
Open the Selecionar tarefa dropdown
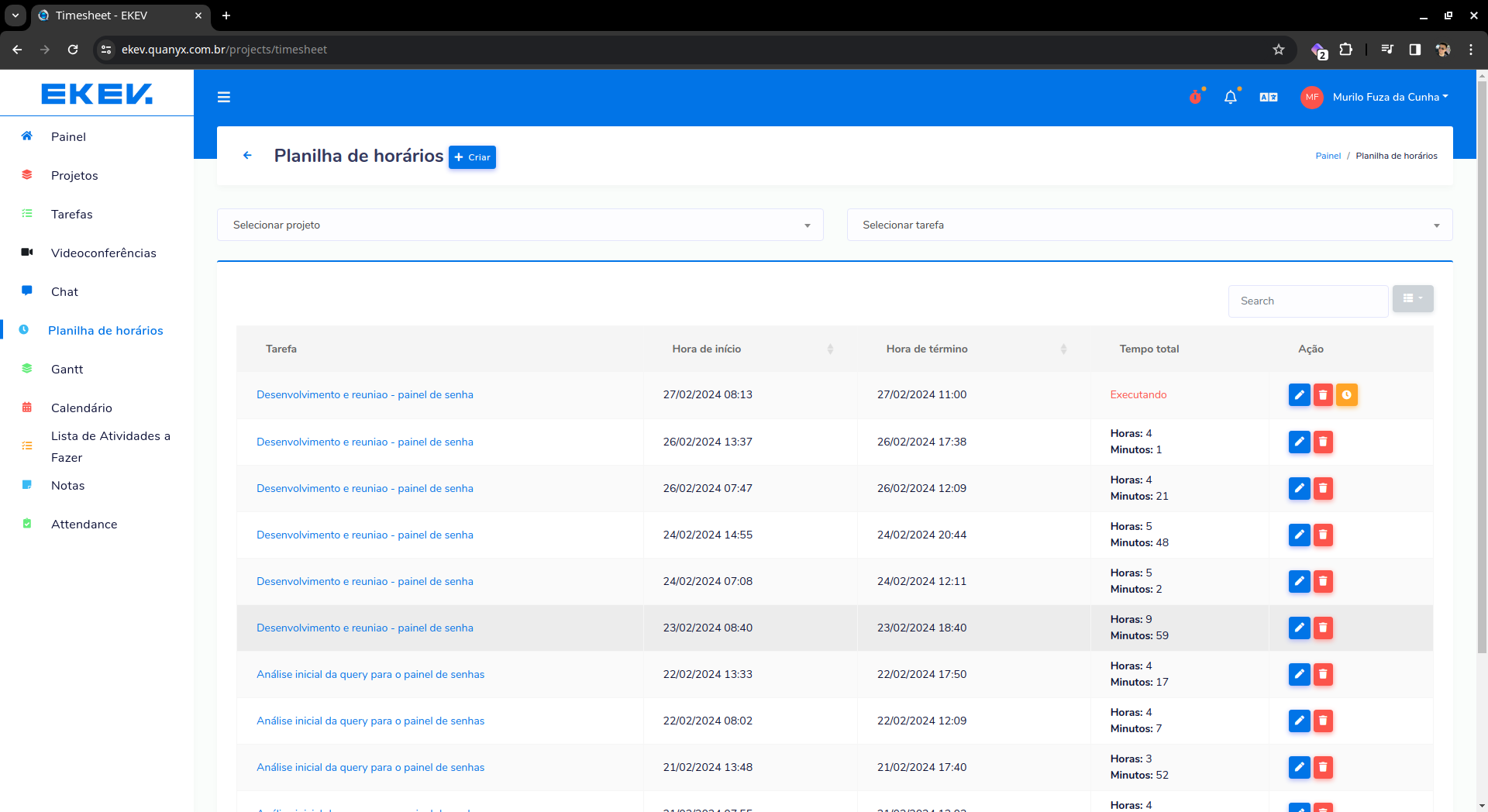pos(1149,225)
